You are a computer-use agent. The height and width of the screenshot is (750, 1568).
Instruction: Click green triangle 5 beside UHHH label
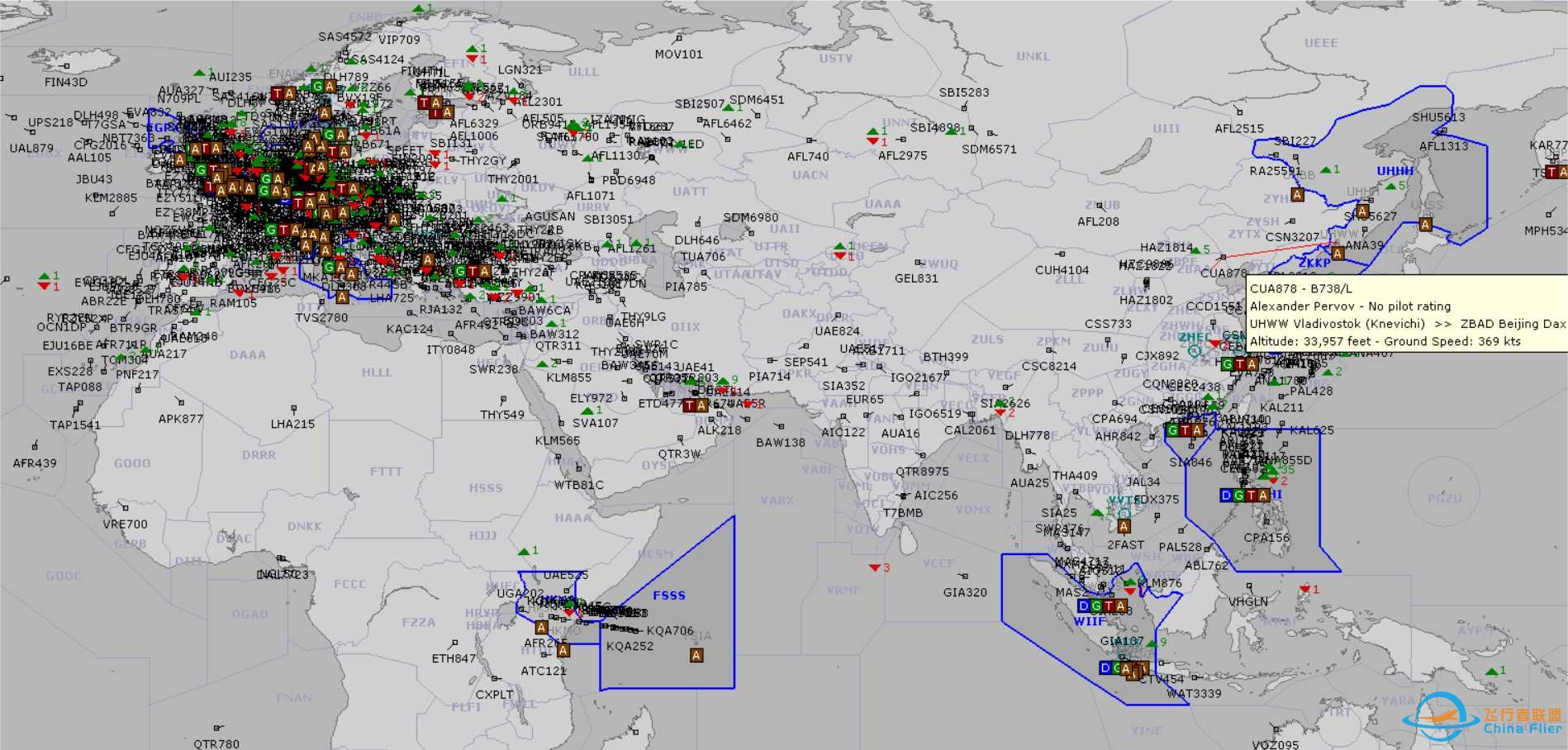(1390, 187)
